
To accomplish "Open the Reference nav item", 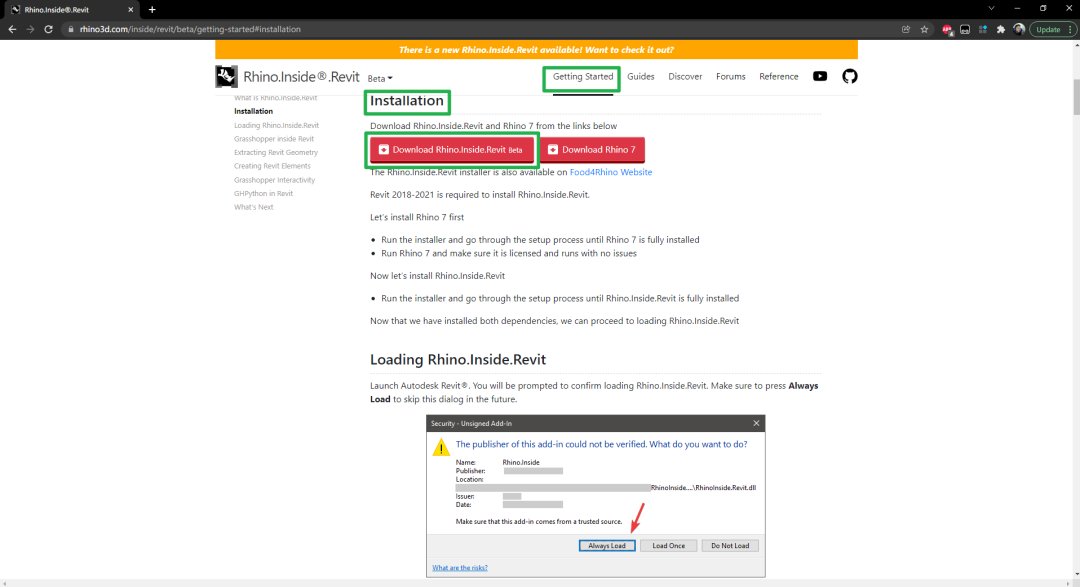I will click(778, 76).
